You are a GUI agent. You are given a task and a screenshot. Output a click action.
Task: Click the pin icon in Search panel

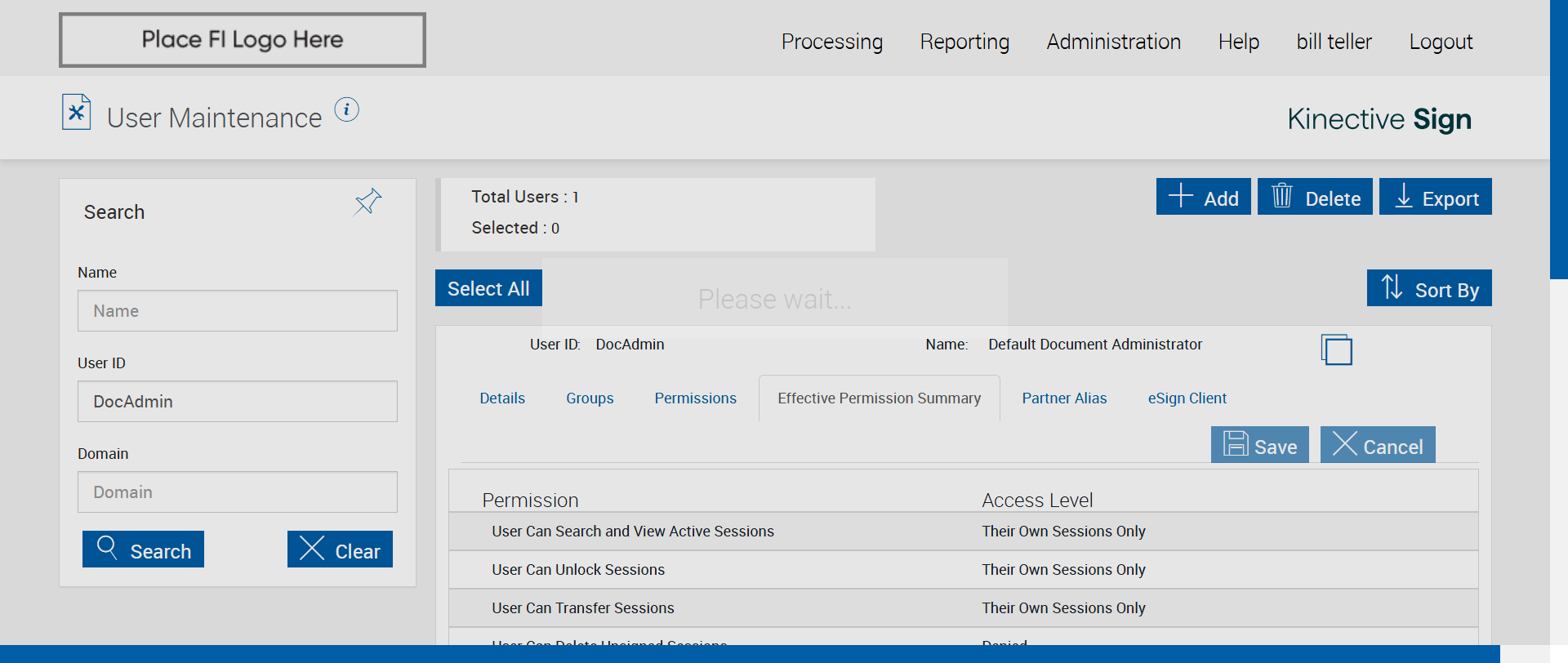tap(367, 201)
